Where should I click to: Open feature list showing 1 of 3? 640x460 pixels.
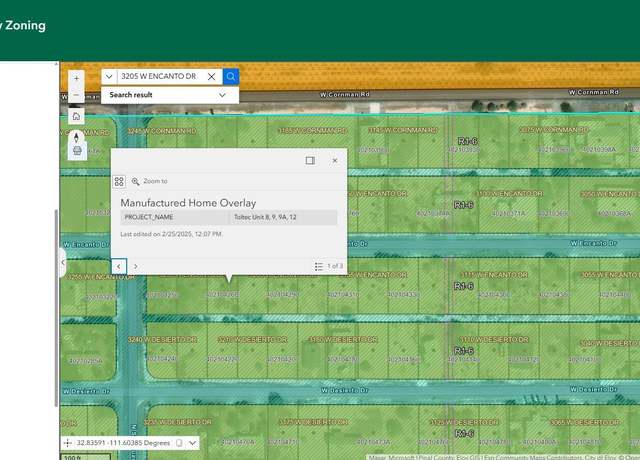(329, 266)
